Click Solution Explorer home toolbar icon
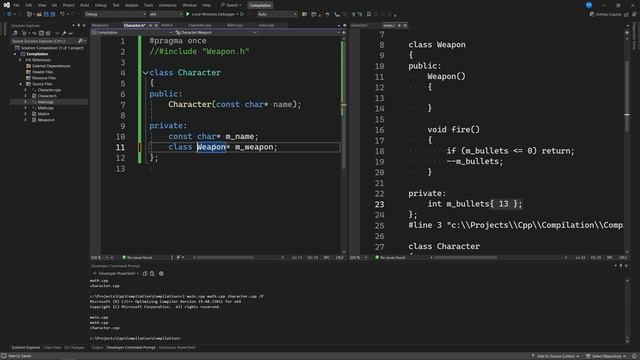The image size is (640, 360). 15,33
